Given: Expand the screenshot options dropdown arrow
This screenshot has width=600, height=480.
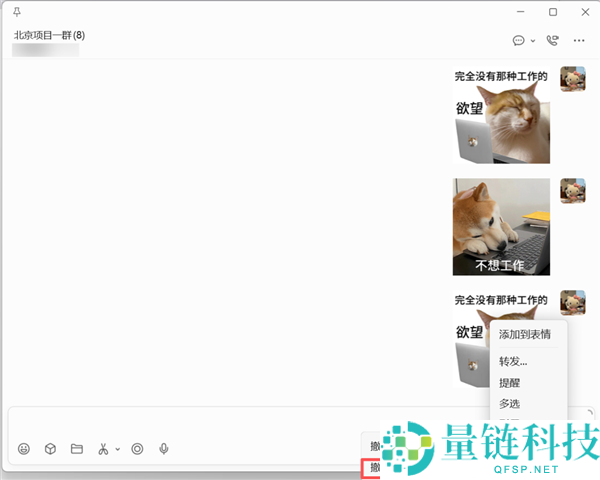Looking at the screenshot, I should [x=117, y=449].
